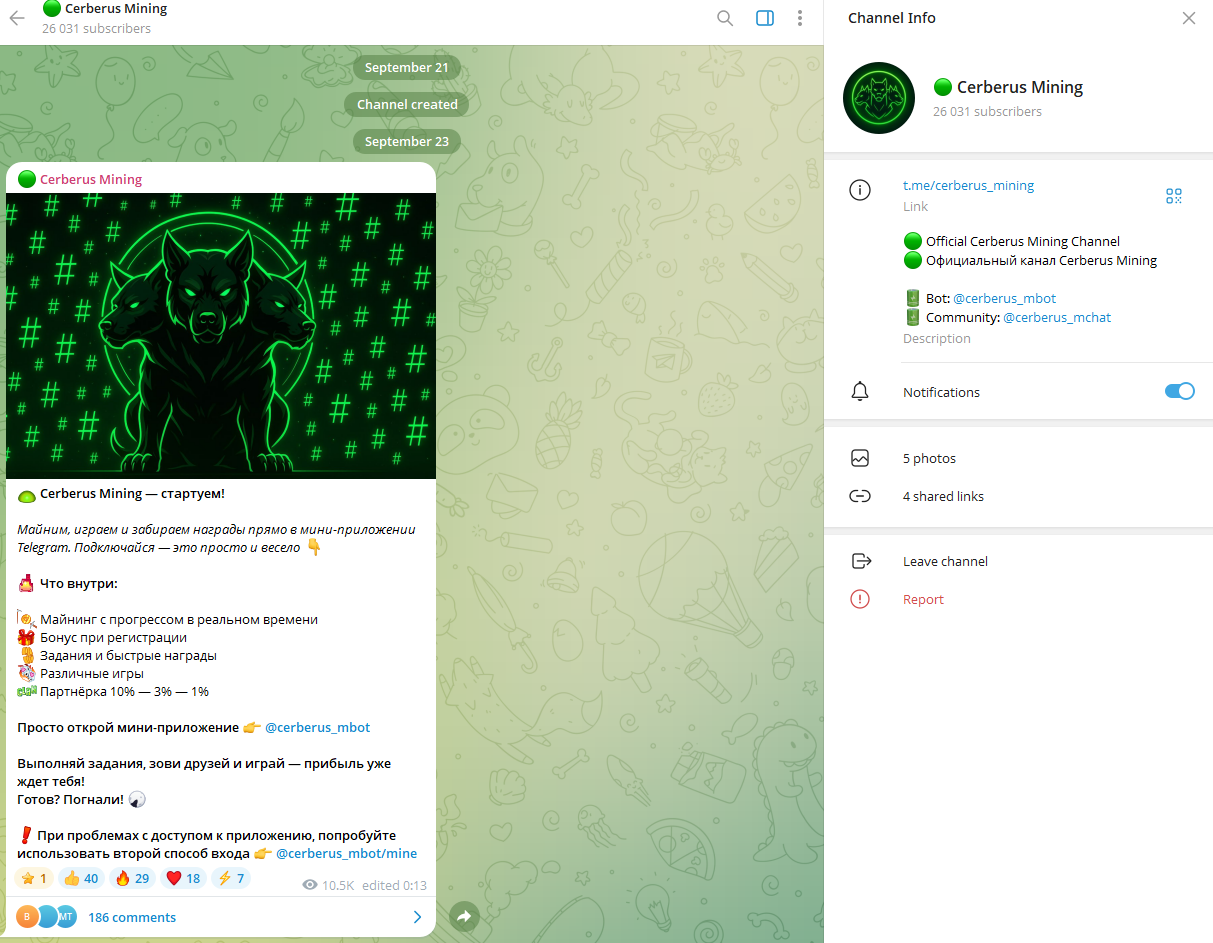Viewport: 1213px width, 943px height.
Task: Open the channel avatar in info panel
Action: click(879, 98)
